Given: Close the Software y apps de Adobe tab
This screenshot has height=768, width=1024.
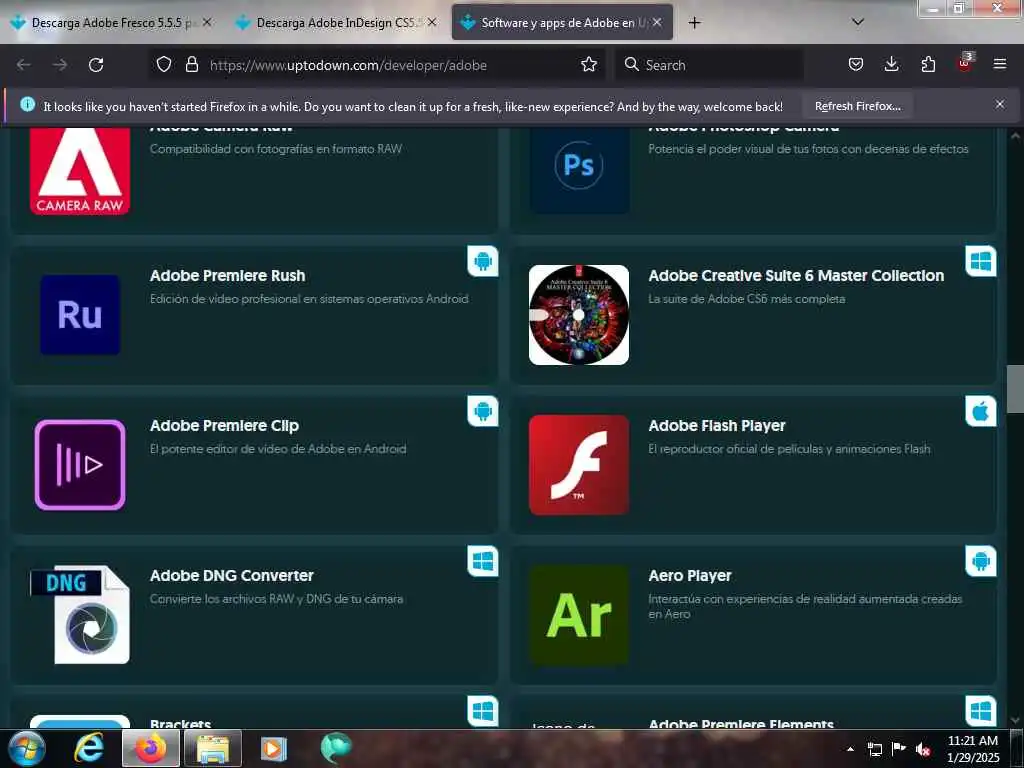Looking at the screenshot, I should tap(657, 22).
